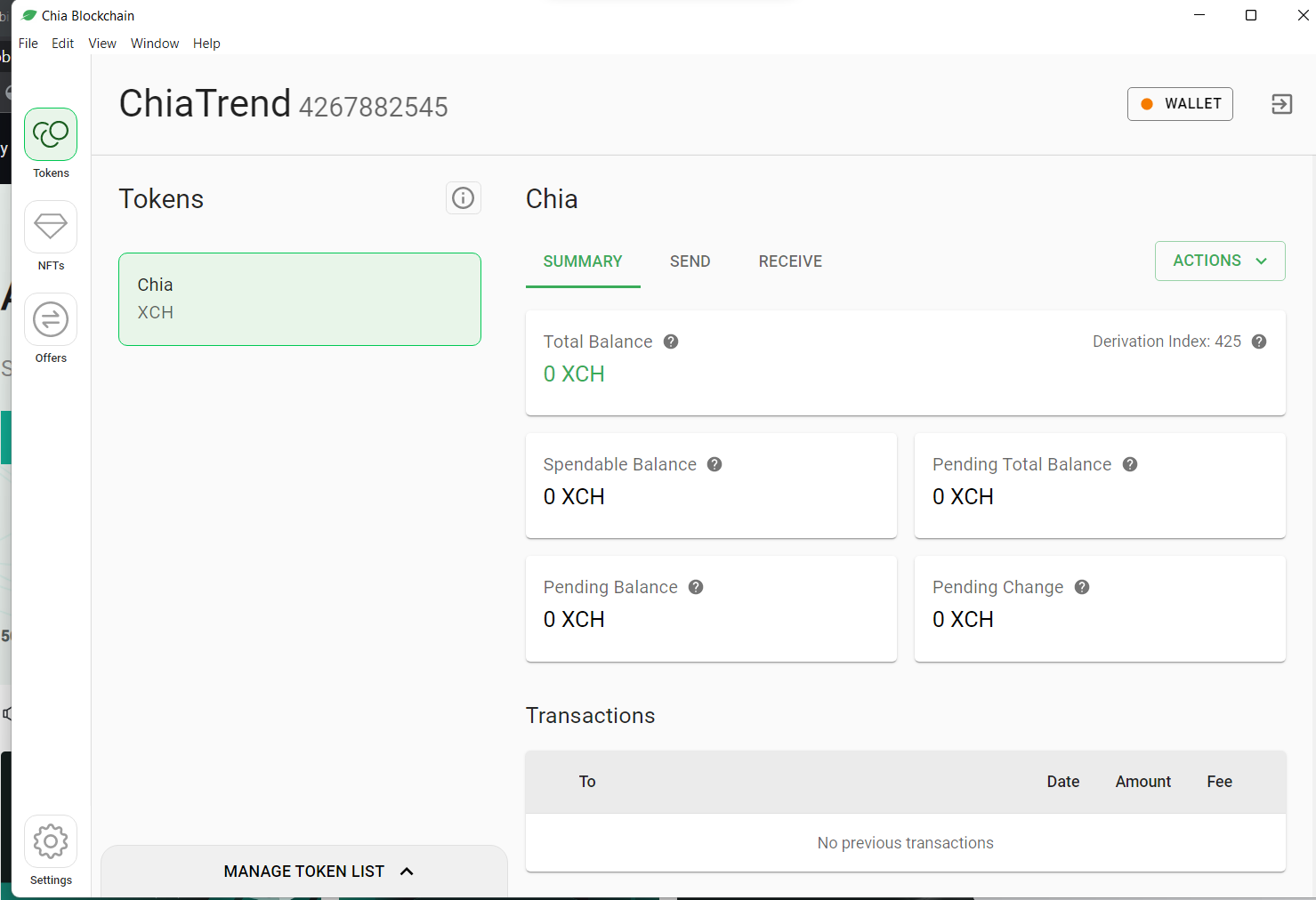The height and width of the screenshot is (900, 1316).
Task: Show Total Balance help tooltip icon
Action: click(x=671, y=342)
